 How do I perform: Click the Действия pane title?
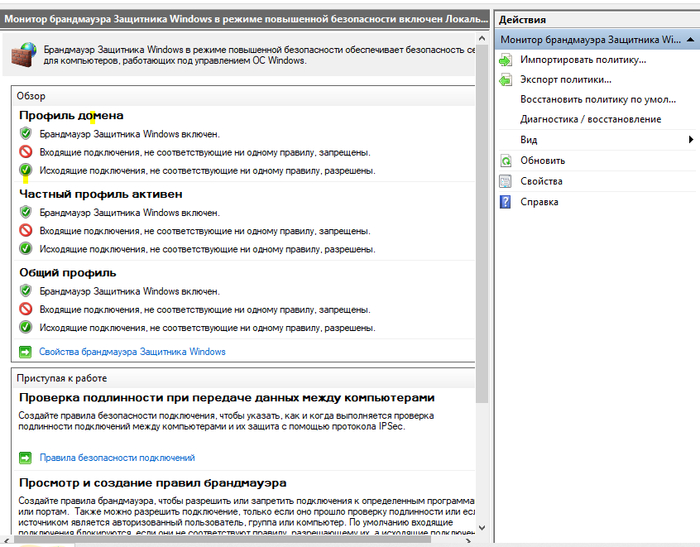522,20
